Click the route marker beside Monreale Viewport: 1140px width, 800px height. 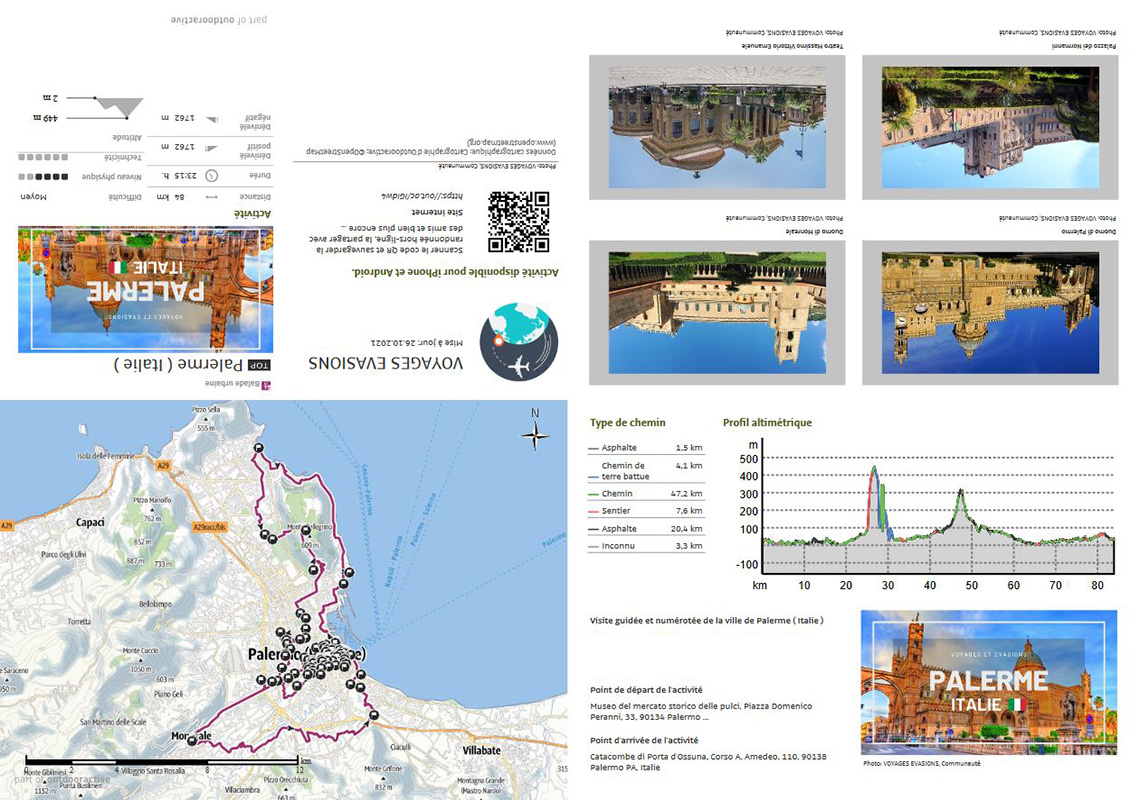coord(192,741)
